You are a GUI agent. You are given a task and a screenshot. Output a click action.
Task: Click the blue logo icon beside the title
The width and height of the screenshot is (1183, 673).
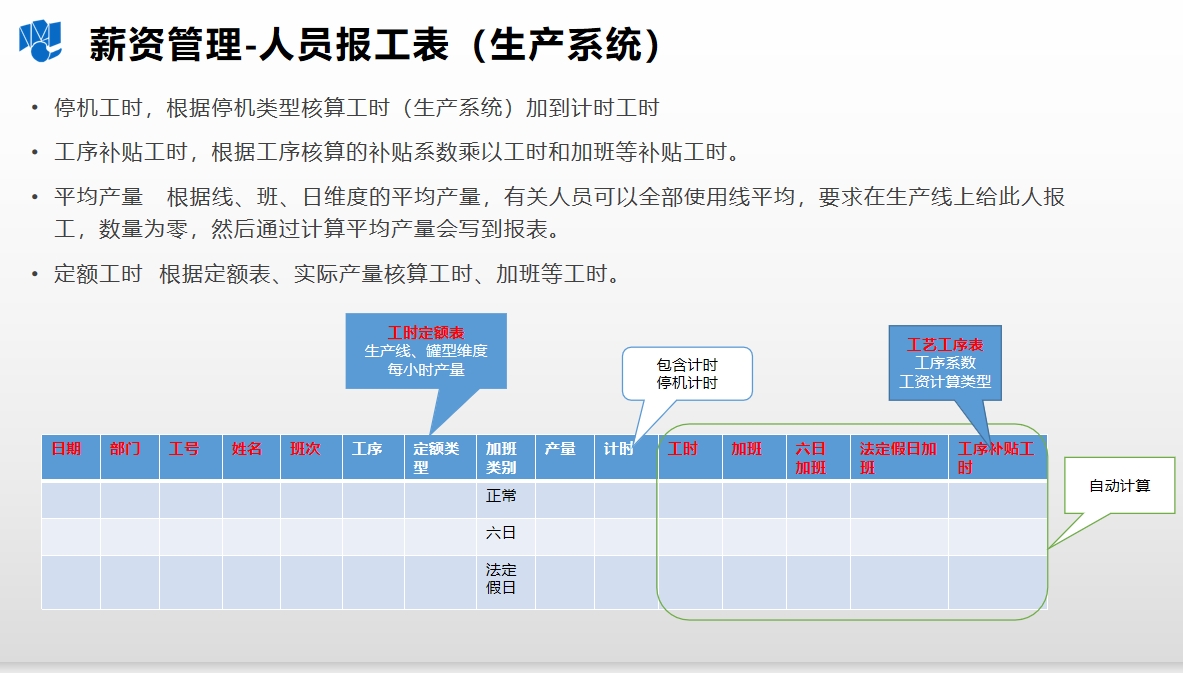pyautogui.click(x=40, y=41)
